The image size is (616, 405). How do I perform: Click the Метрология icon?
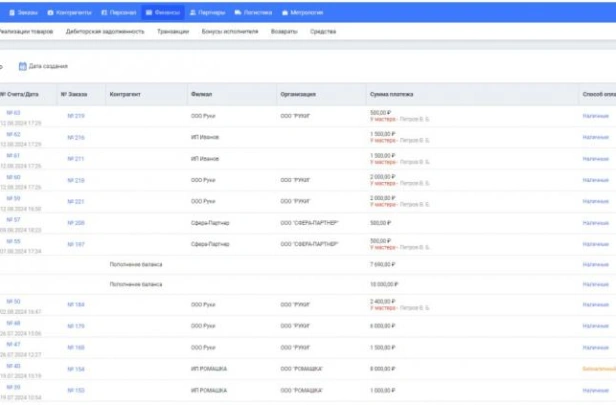(285, 13)
